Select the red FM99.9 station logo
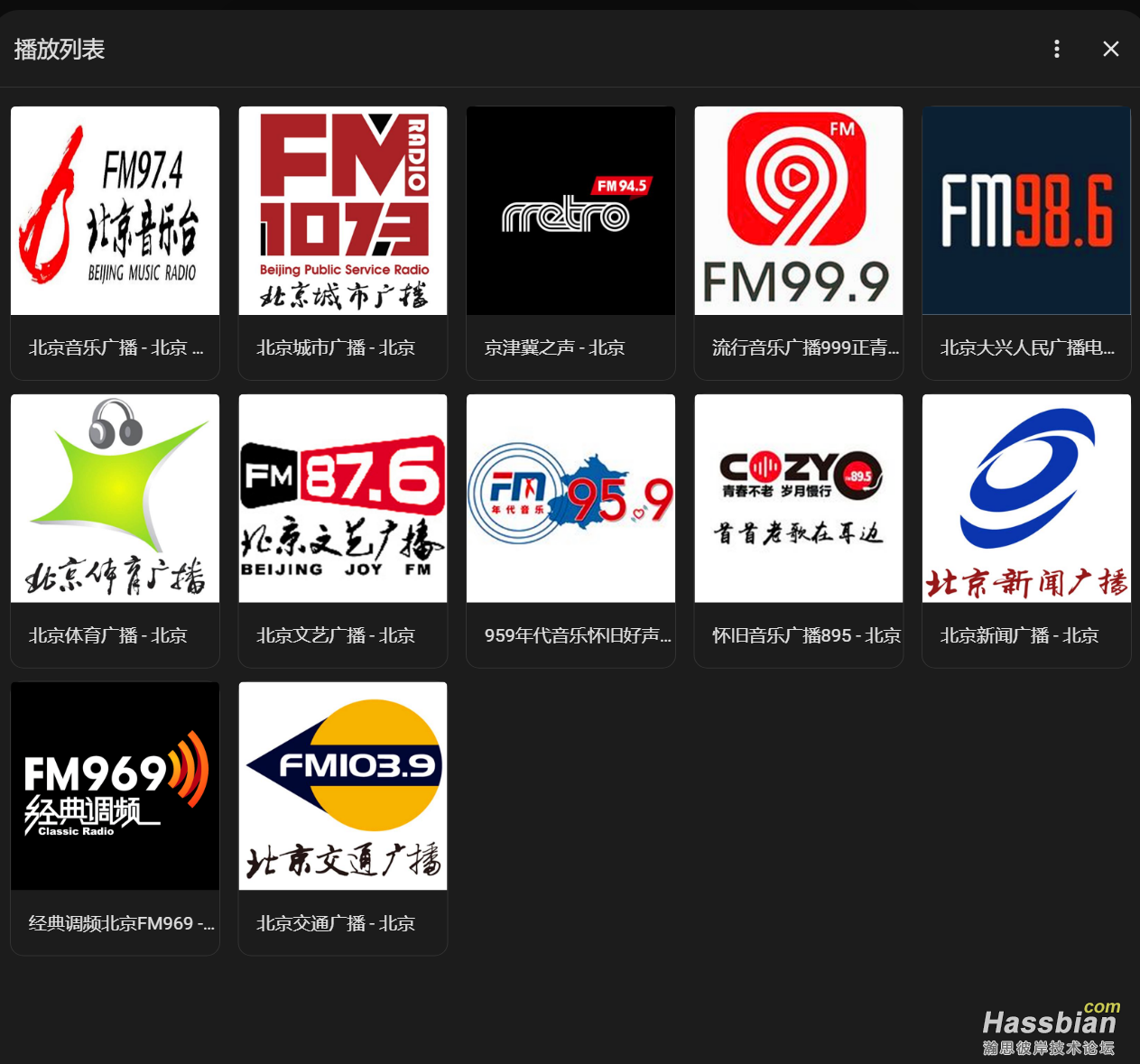This screenshot has height=1064, width=1140. tap(799, 210)
